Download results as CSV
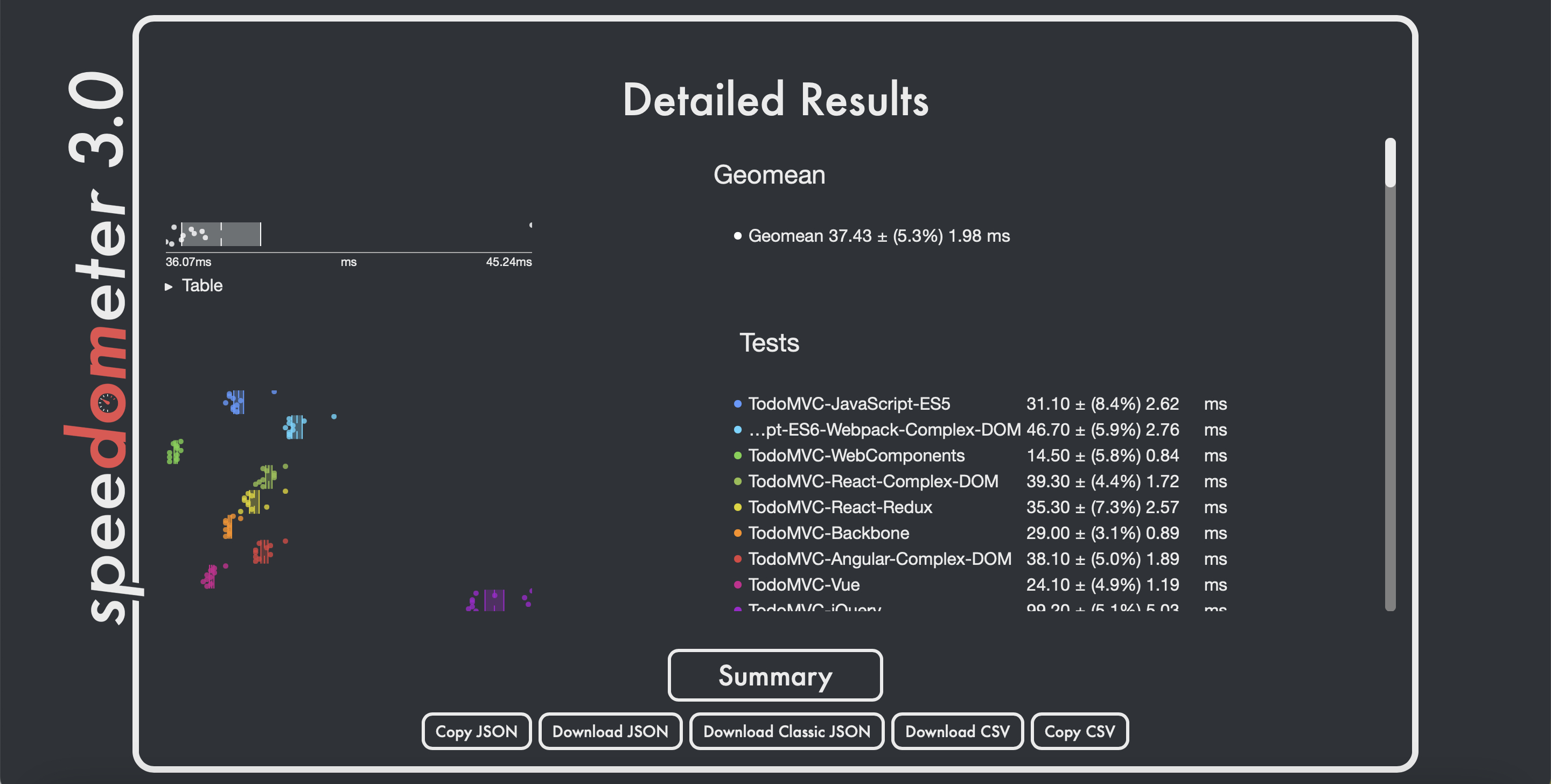 tap(958, 731)
